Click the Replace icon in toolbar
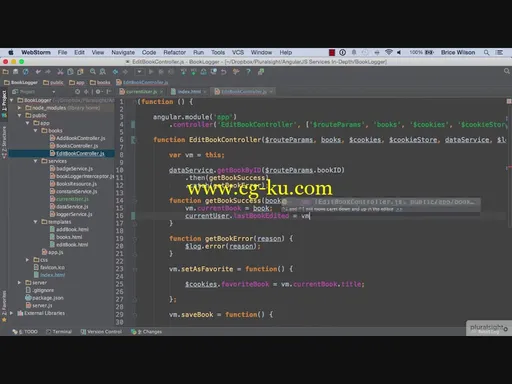This screenshot has width=512, height=384. [103, 72]
